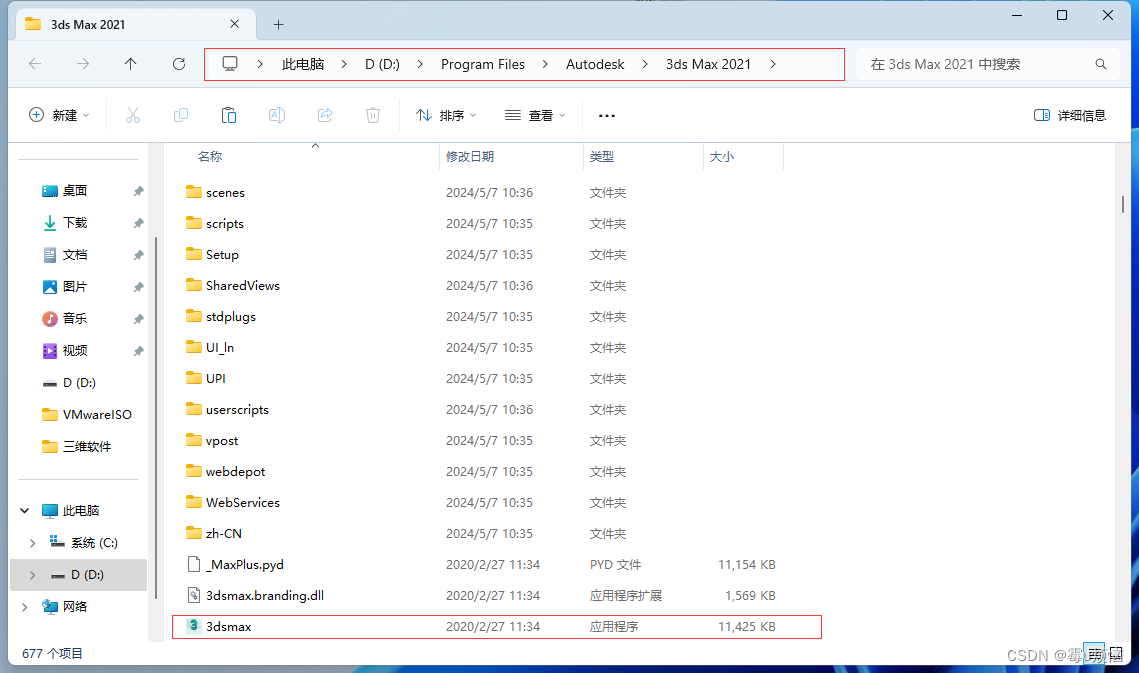Click the Back navigation arrow
This screenshot has width=1139, height=673.
pos(35,64)
